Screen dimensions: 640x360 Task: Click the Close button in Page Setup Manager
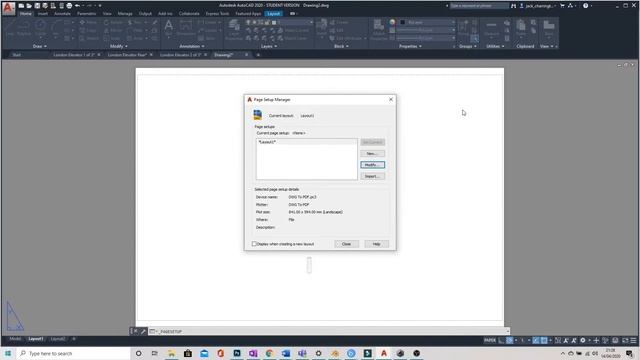click(346, 244)
